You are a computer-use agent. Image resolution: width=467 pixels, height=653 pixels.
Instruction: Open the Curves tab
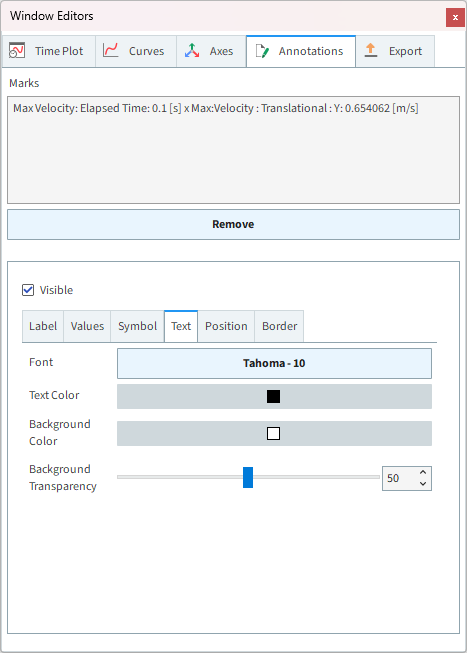click(x=136, y=51)
